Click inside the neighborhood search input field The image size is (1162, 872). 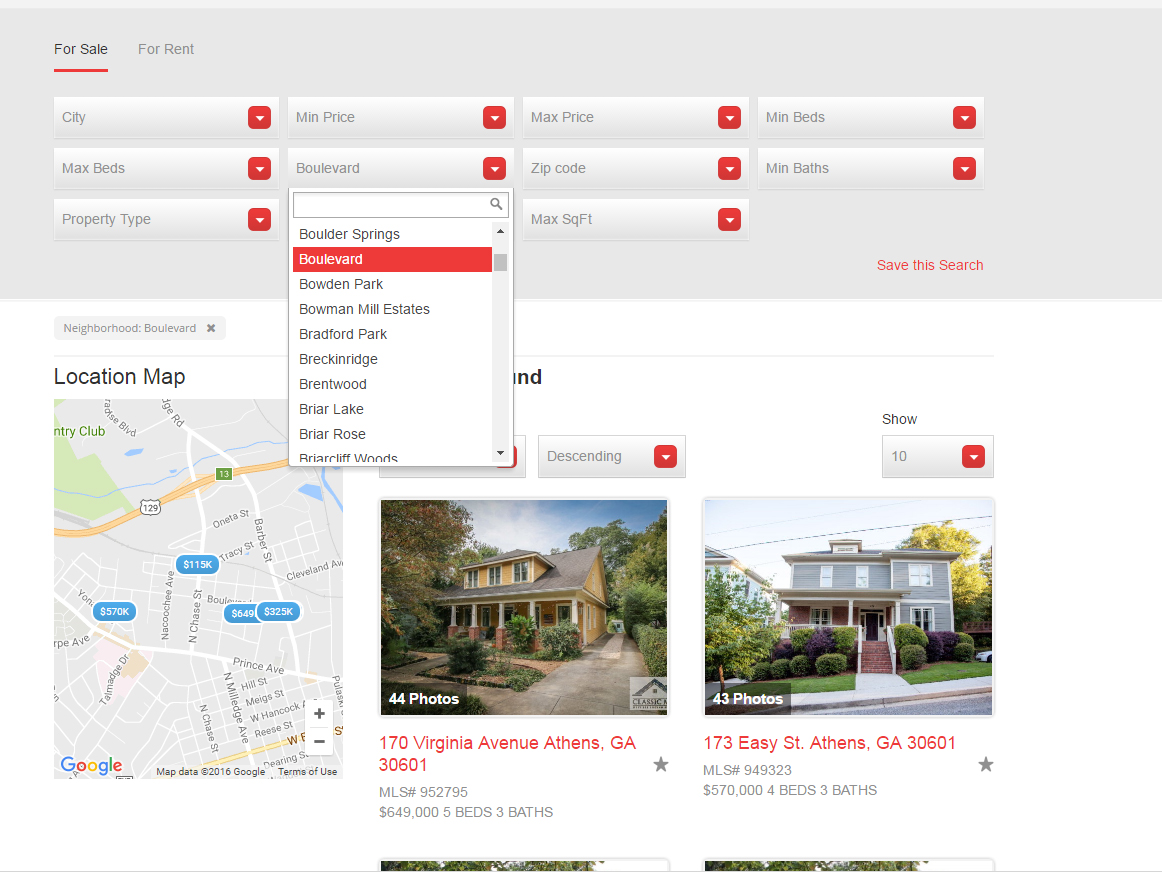click(x=390, y=203)
